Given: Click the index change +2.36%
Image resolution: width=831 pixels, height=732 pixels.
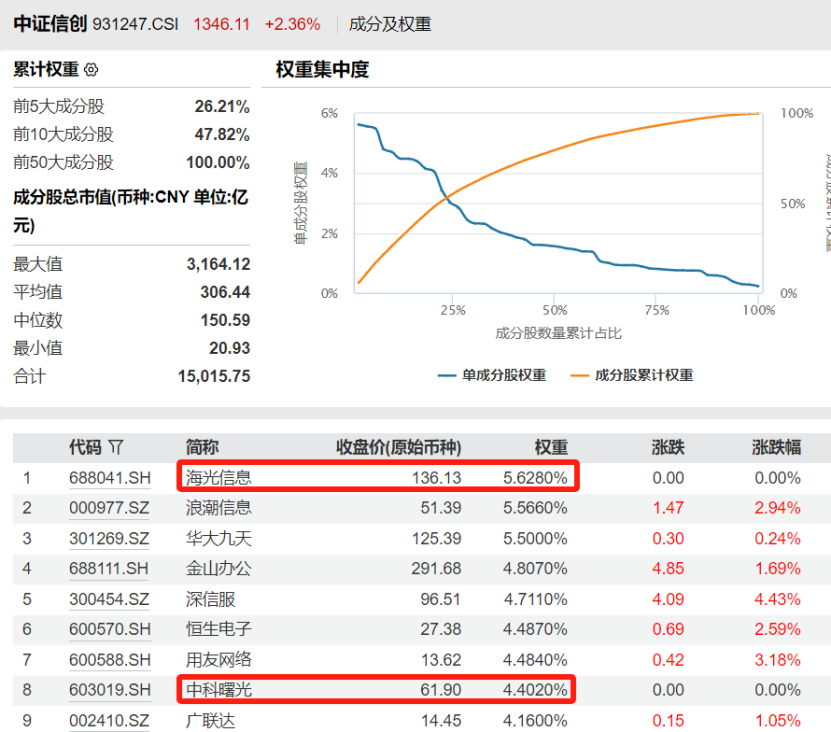Looking at the screenshot, I should [x=293, y=24].
